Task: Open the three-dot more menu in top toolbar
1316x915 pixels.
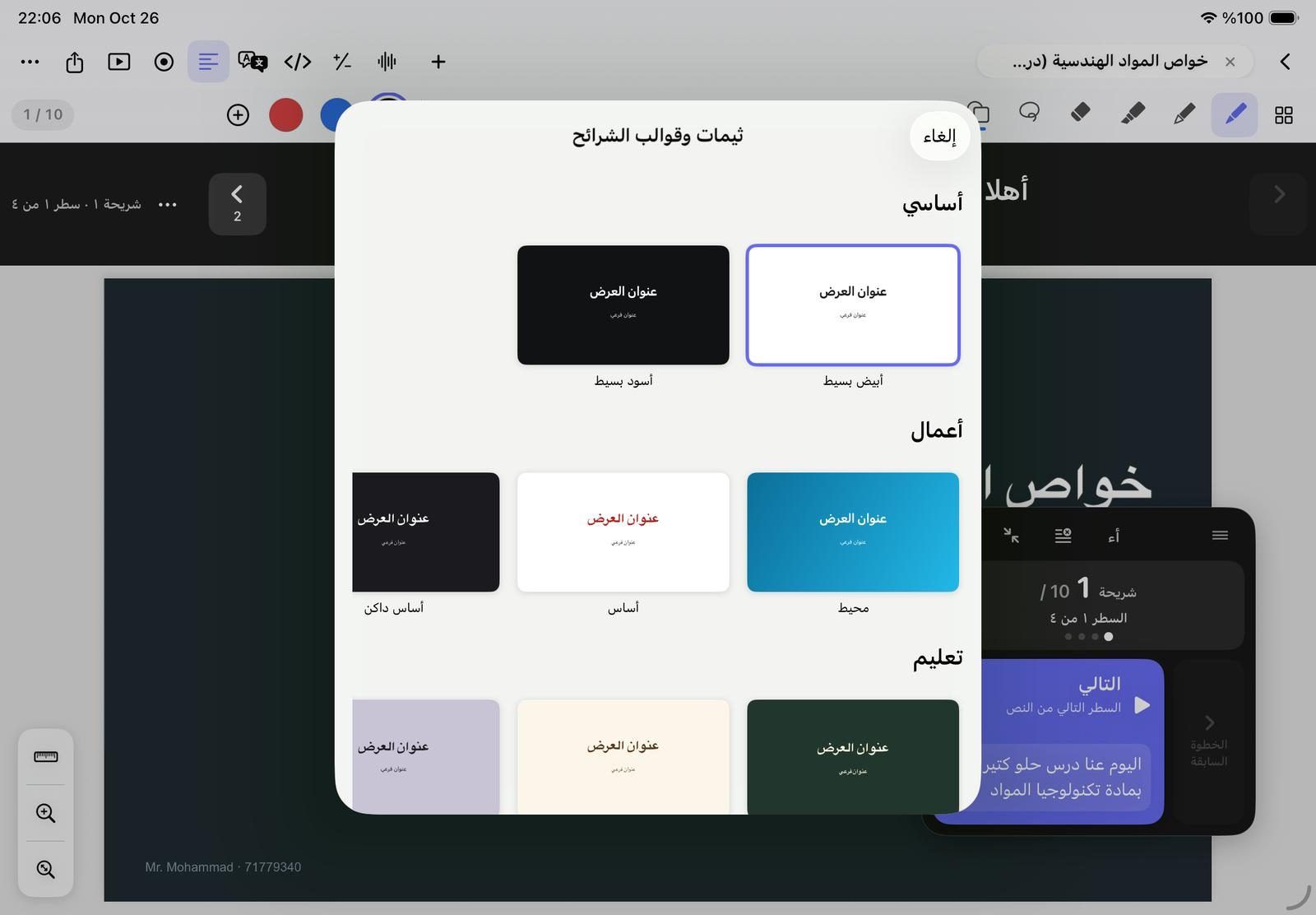Action: (x=30, y=62)
